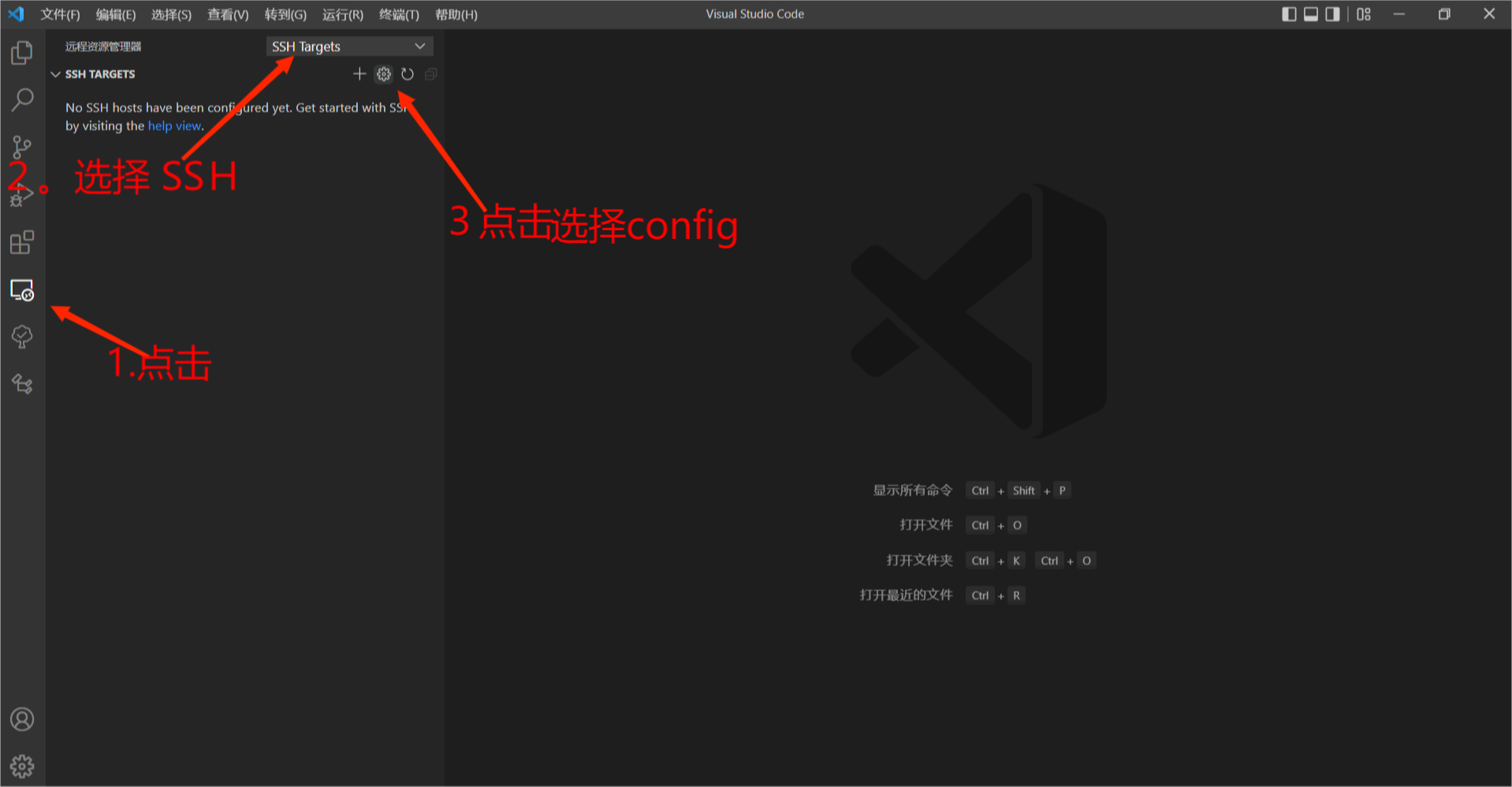Click the 打开文件夹 shortcut label
The image size is (1512, 787).
pos(919,561)
